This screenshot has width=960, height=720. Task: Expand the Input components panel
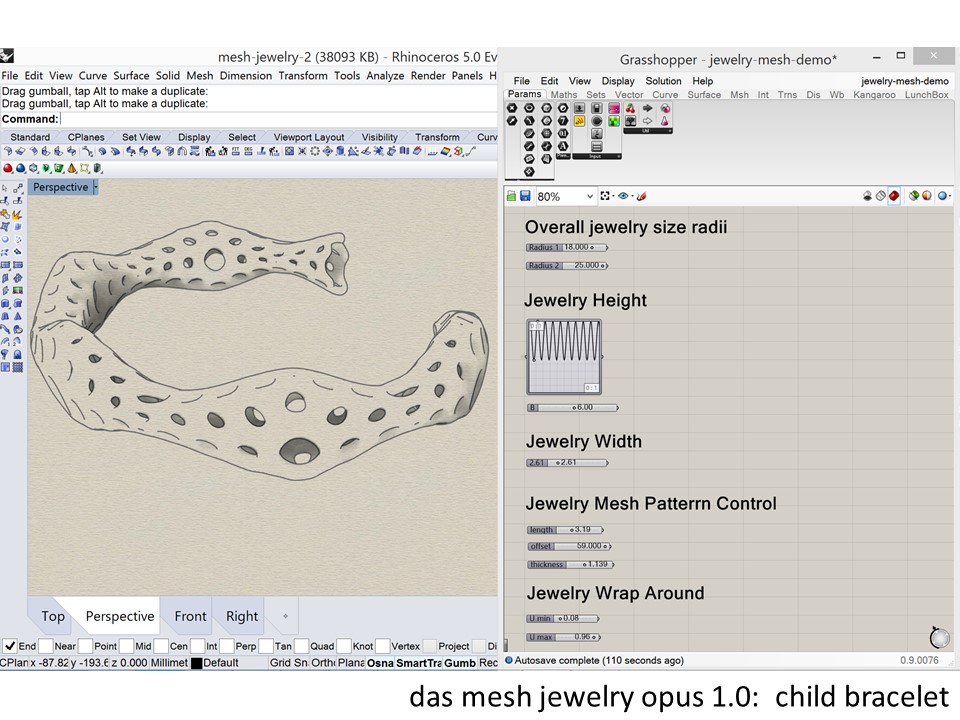(597, 157)
